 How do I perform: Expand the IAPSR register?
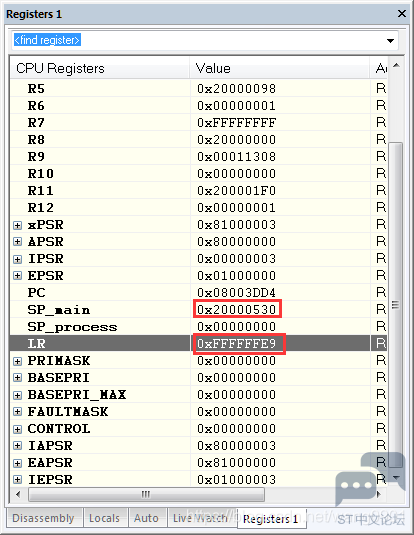pyautogui.click(x=17, y=446)
